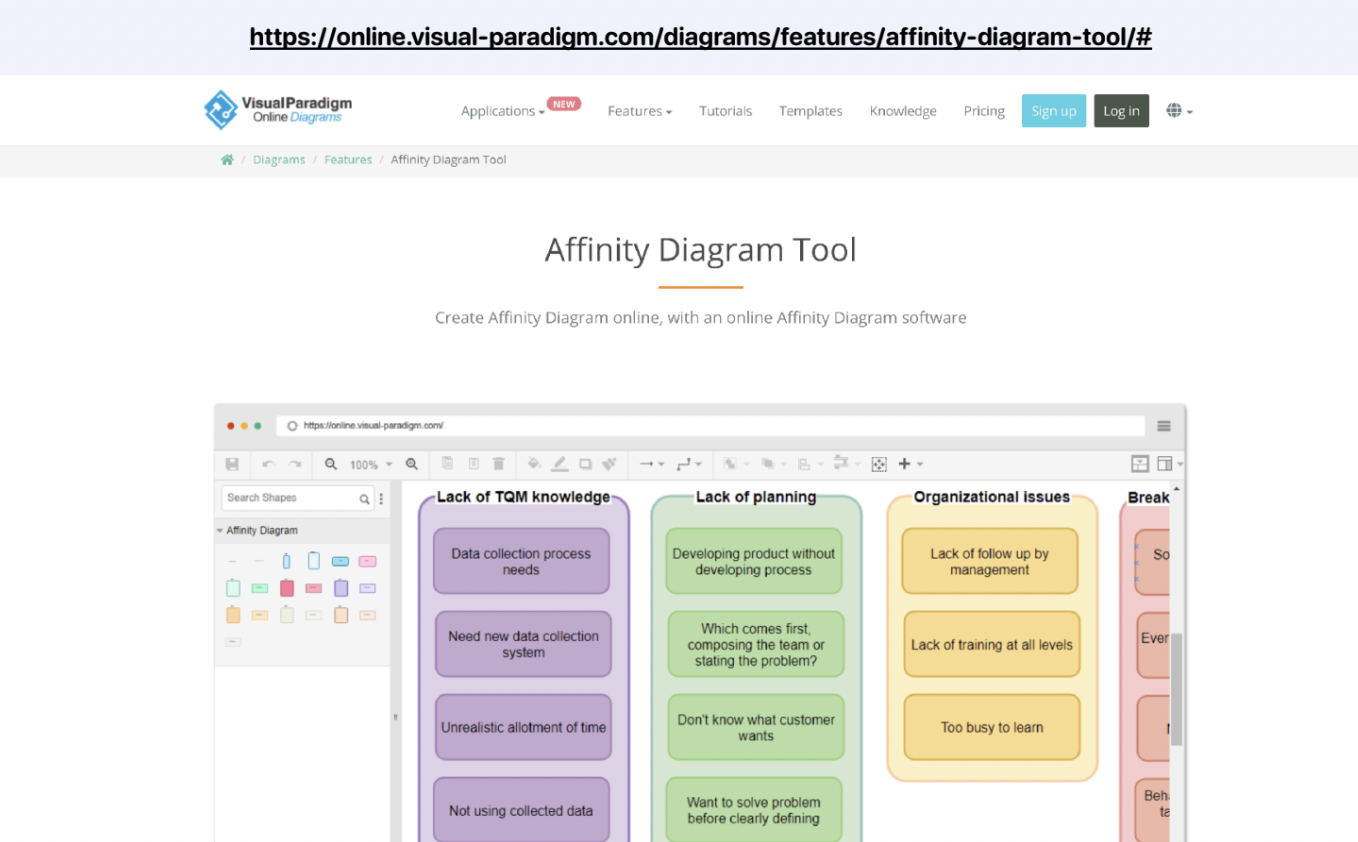
Task: Pick the blue note card shape in palette
Action: pos(340,561)
